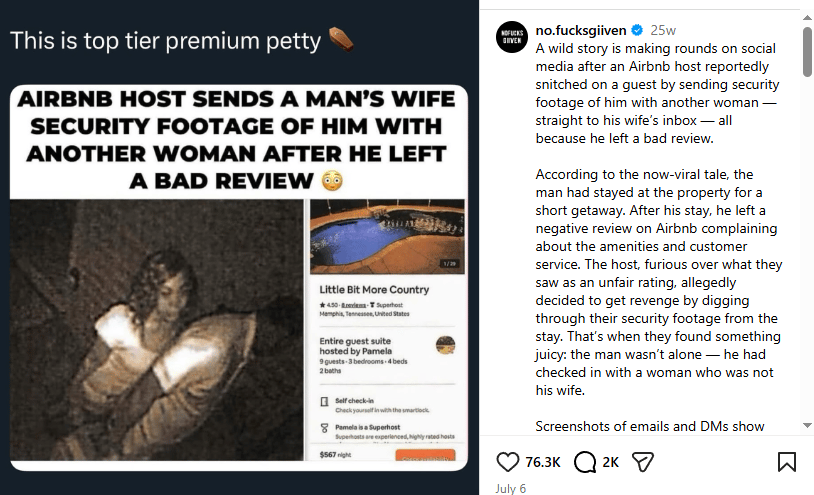View the 76.3K likes count
This screenshot has height=495, width=814.
point(542,462)
